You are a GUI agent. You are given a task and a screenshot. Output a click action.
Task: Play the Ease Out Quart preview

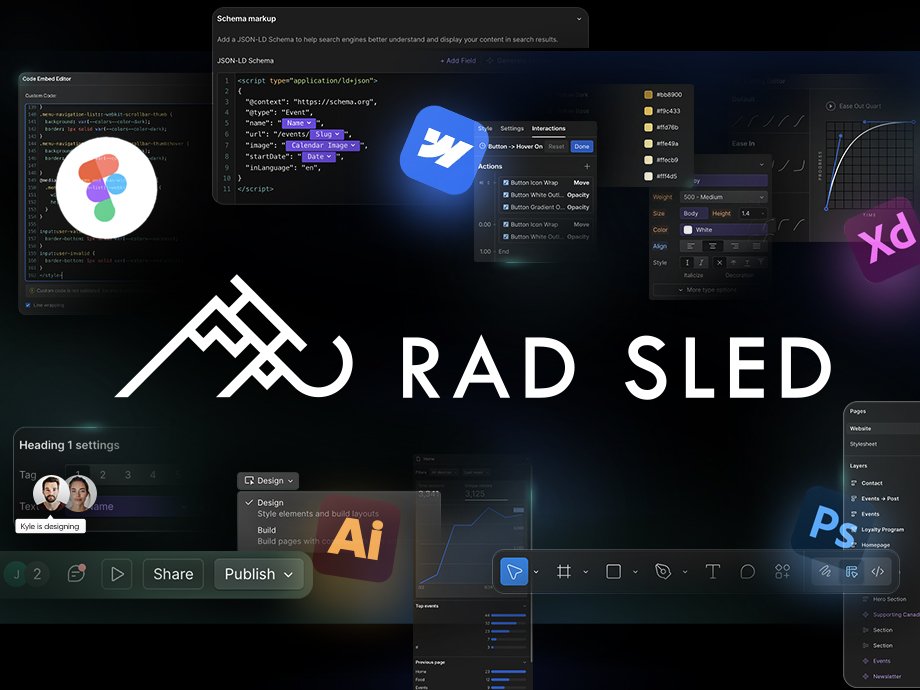831,106
